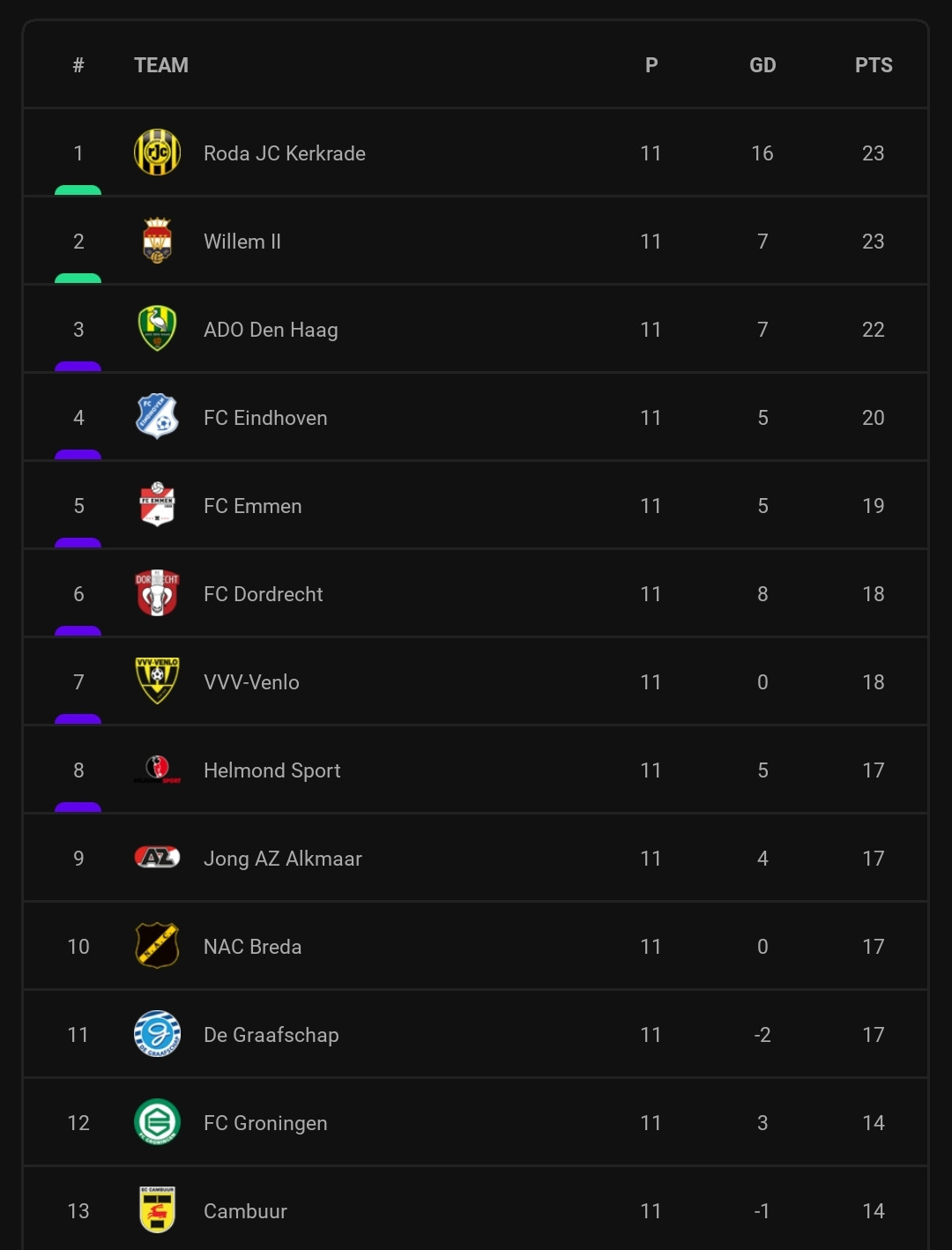Tap the Helmond Sport logo

pyautogui.click(x=157, y=770)
